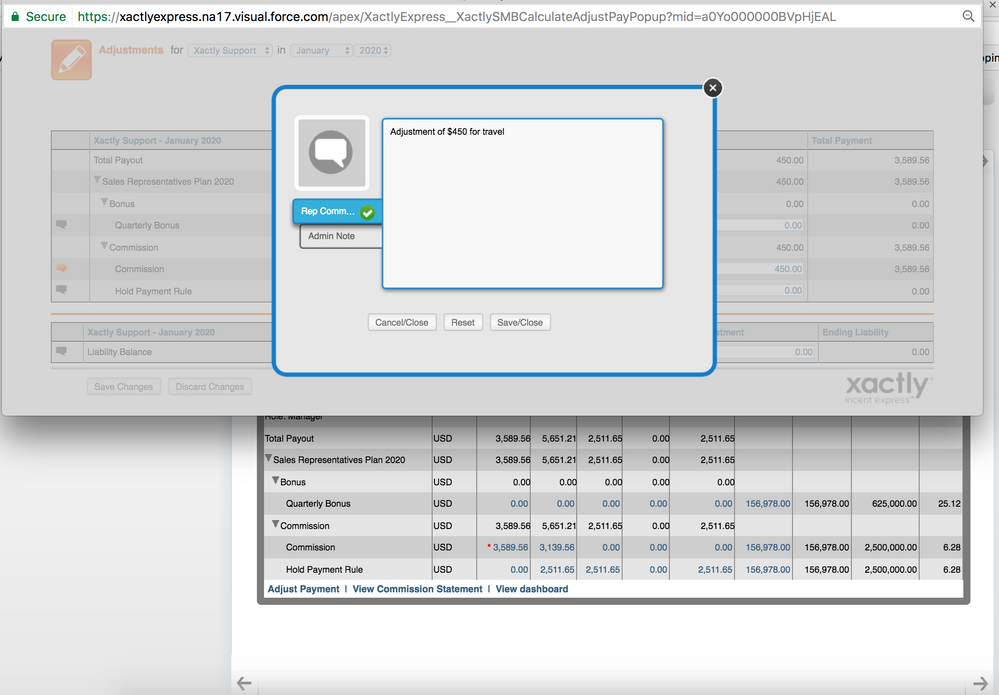Click the Save Changes button
999x695 pixels.
(124, 387)
